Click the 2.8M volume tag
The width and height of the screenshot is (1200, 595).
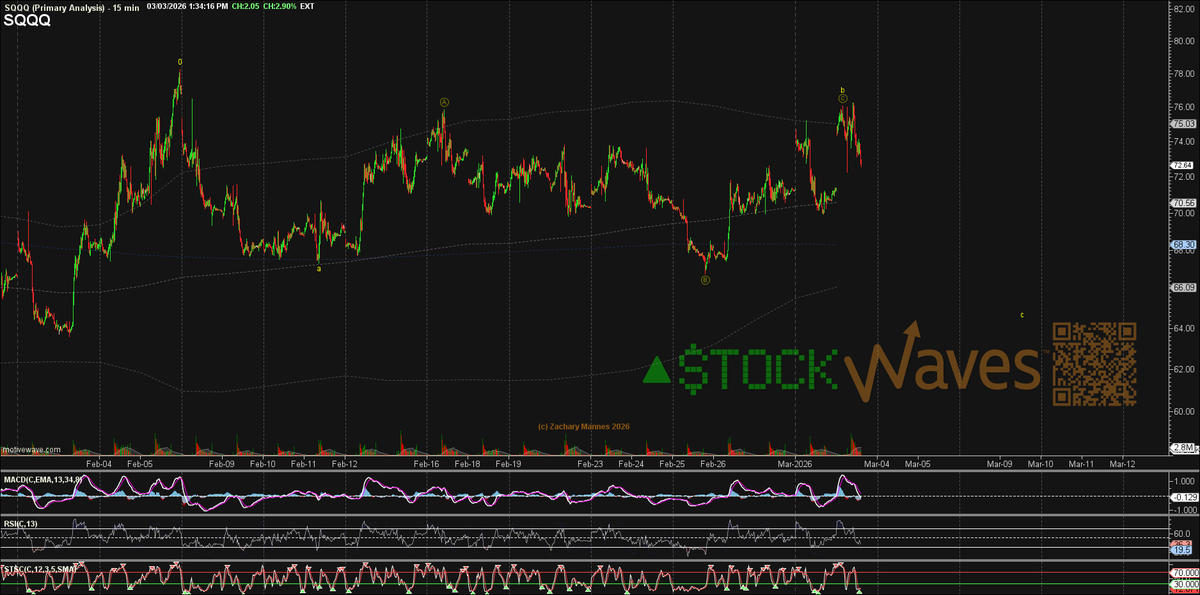coord(1182,447)
